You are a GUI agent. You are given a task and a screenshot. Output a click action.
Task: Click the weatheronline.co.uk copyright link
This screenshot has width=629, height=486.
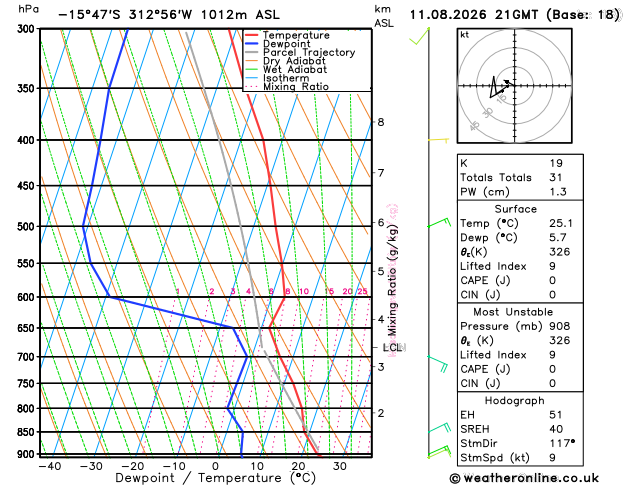tap(524, 478)
